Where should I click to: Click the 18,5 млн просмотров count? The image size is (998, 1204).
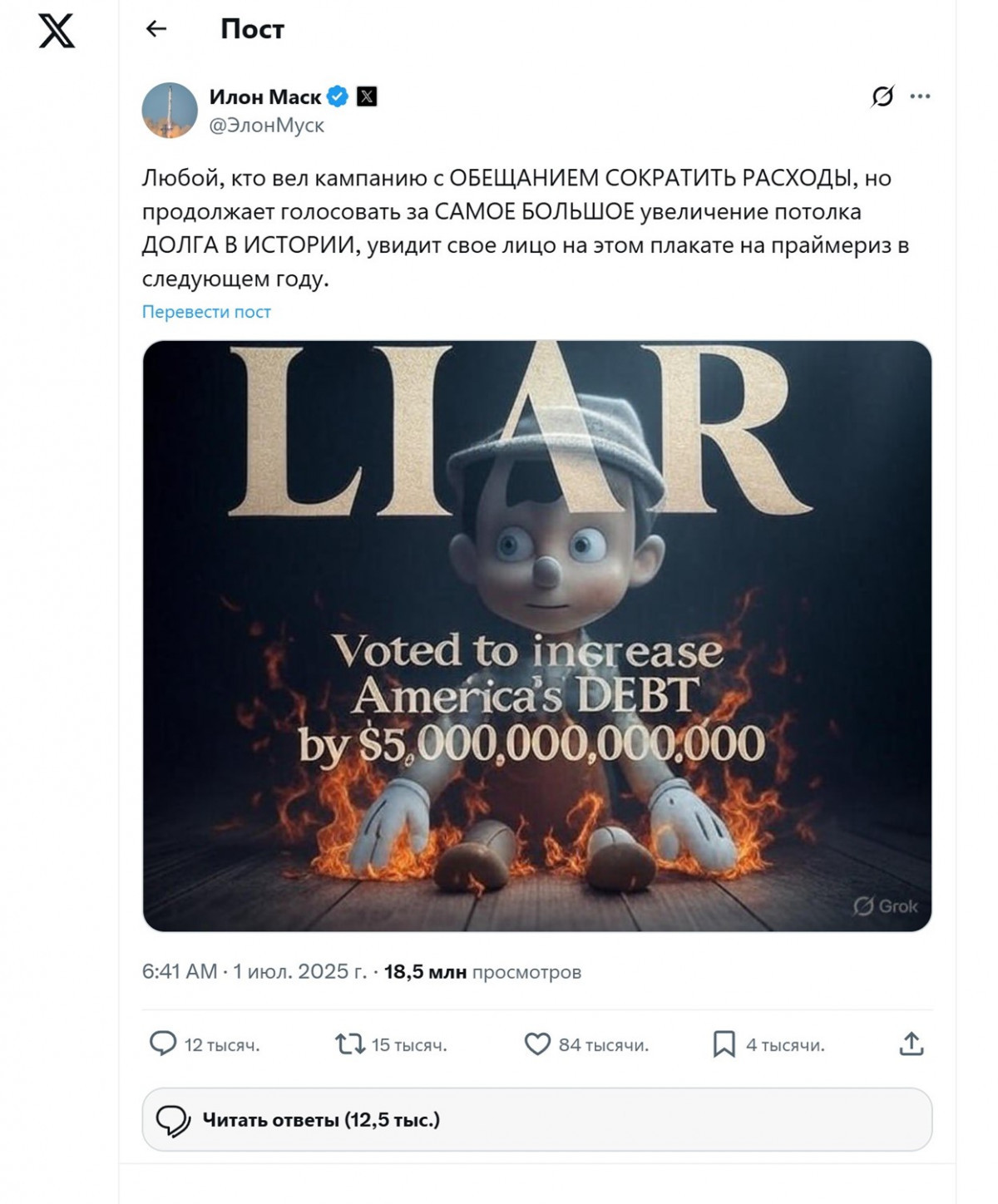482,971
